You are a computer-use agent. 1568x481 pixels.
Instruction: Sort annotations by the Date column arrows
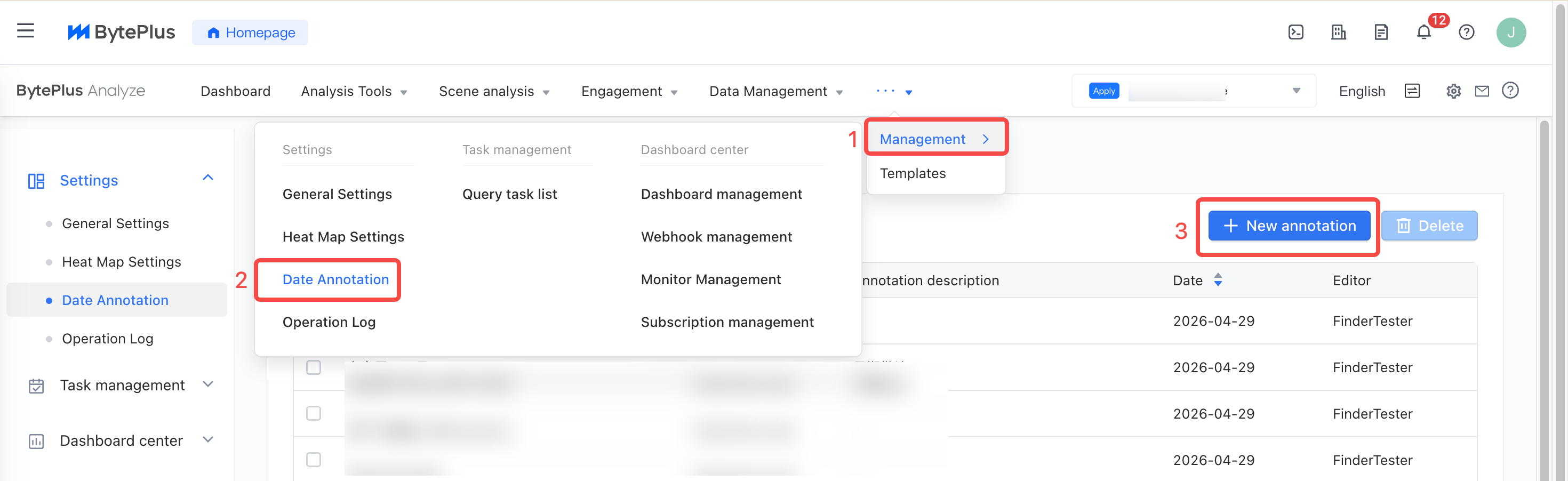coord(1218,280)
